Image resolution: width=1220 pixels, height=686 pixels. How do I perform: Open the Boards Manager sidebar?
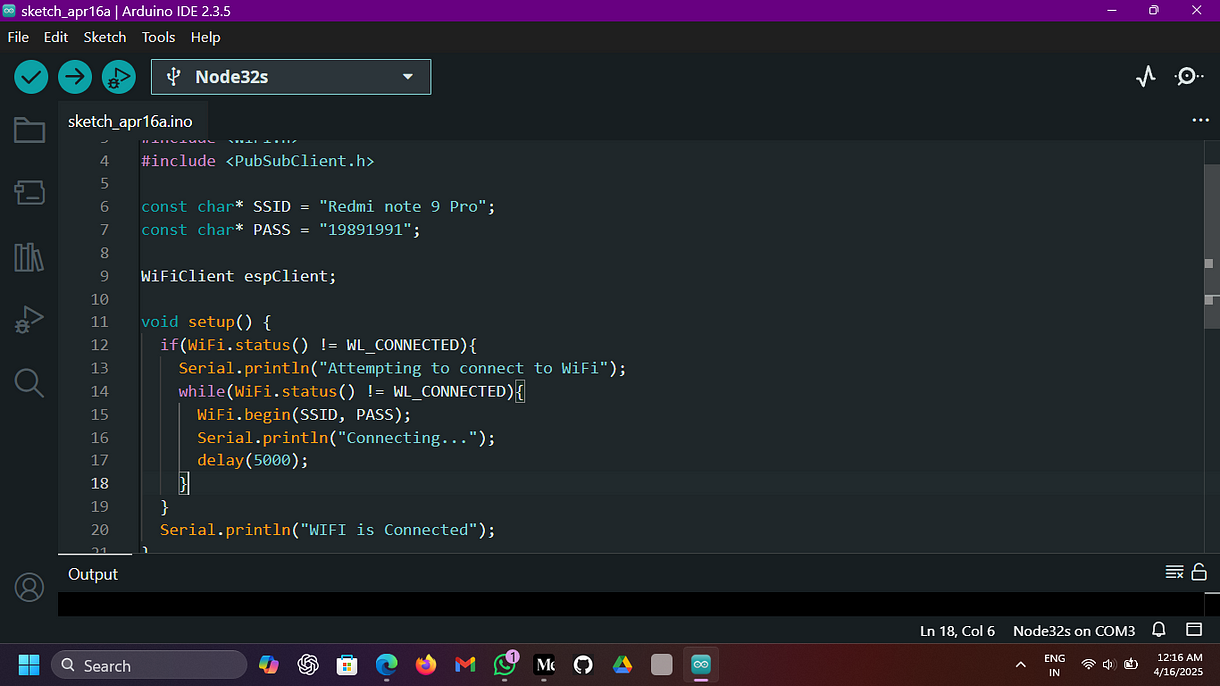pos(29,193)
